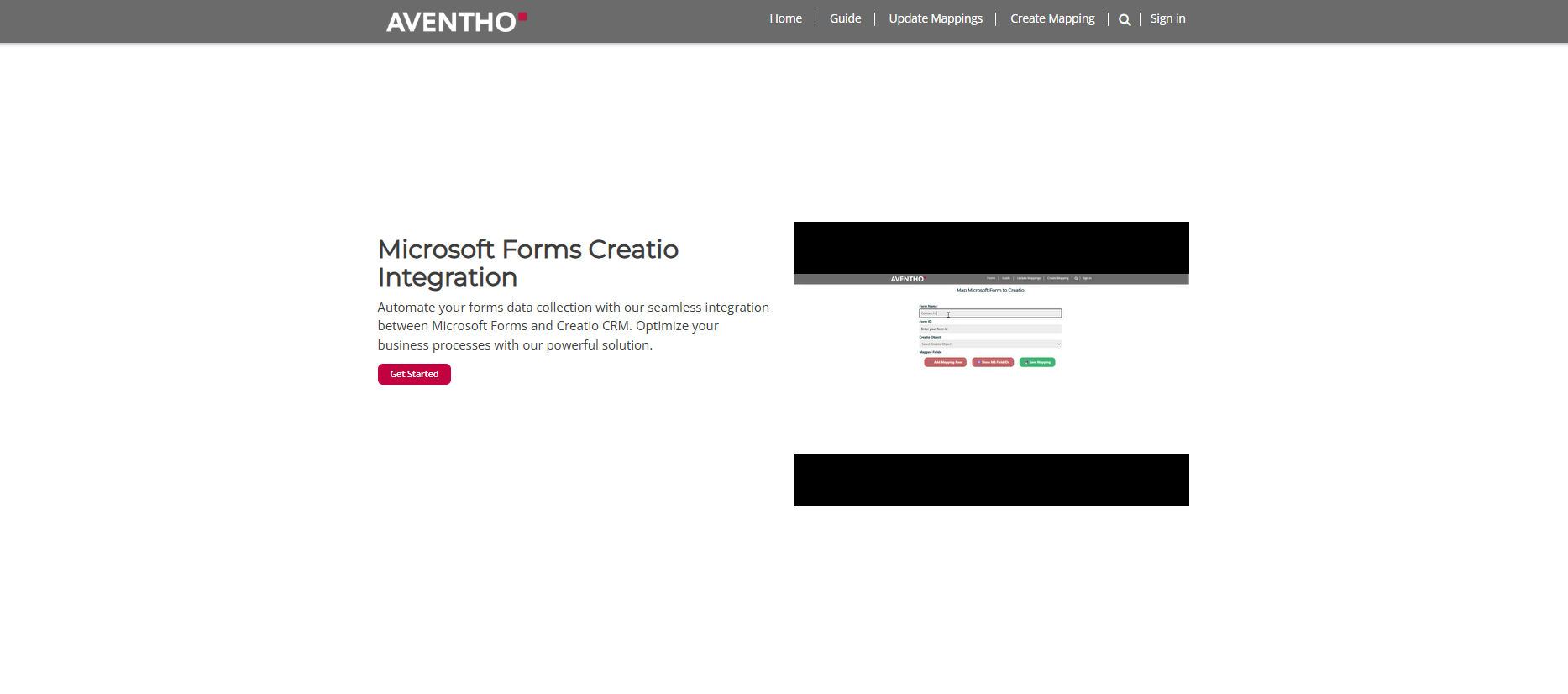
Task: Go to the Home menu item
Action: 785,18
